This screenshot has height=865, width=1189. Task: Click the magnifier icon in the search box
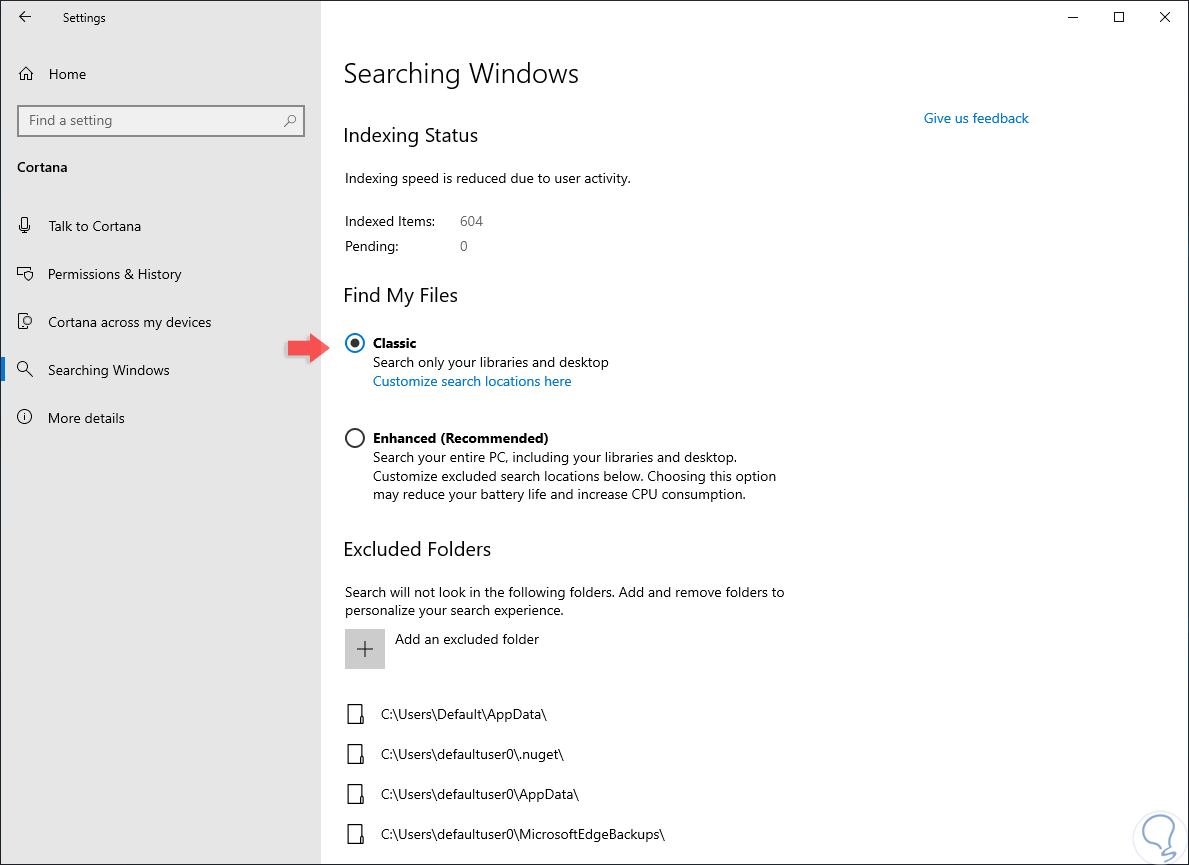[x=290, y=121]
